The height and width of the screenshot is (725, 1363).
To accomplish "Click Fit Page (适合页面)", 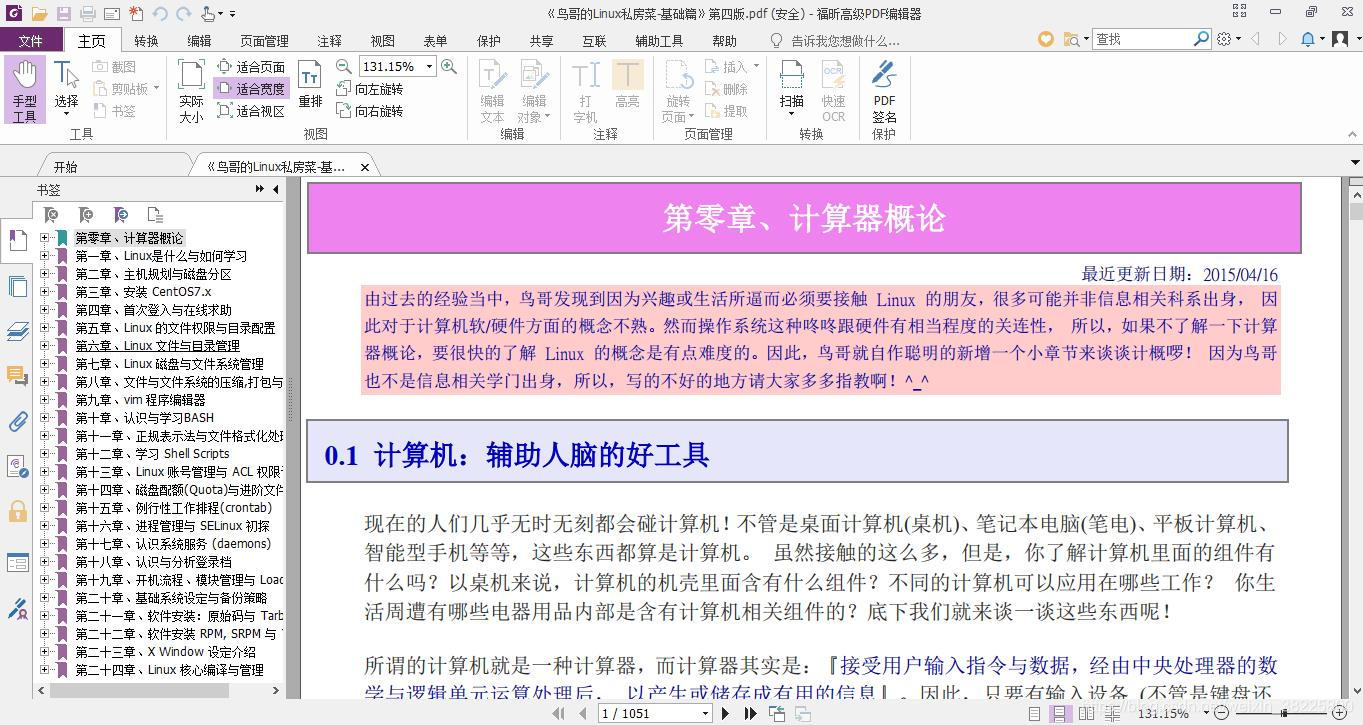I will click(x=251, y=66).
